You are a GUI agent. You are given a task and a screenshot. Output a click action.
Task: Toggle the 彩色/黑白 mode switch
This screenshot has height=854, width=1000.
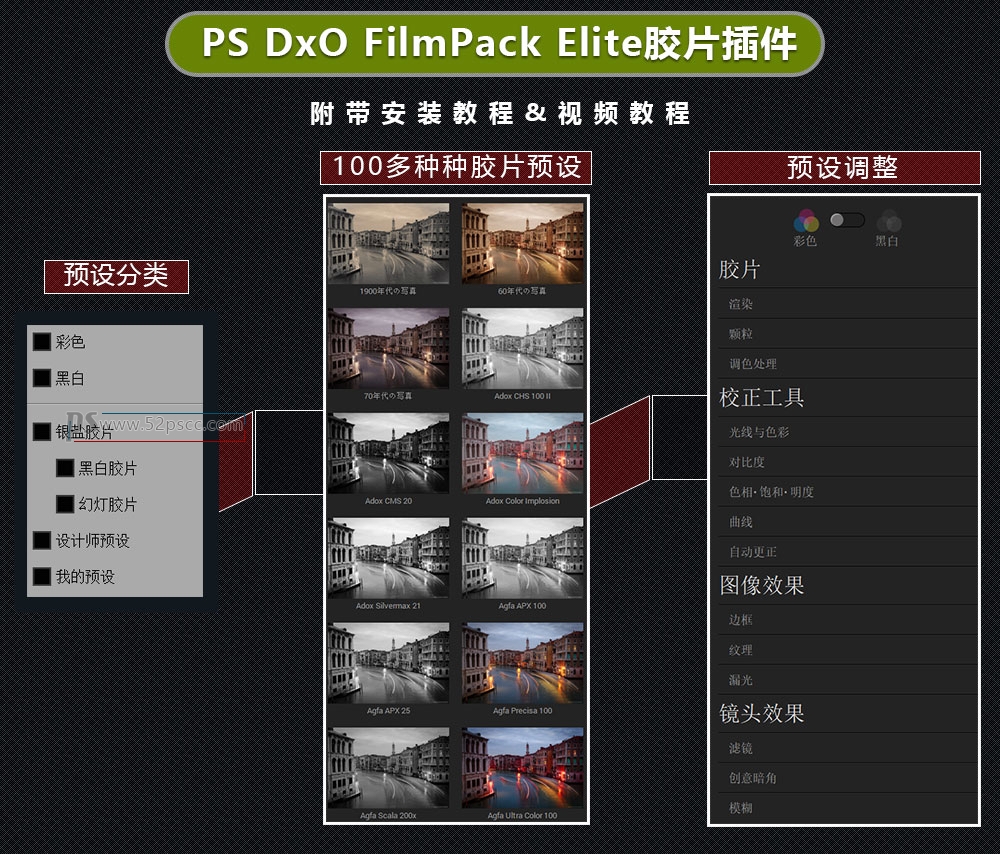coord(847,220)
